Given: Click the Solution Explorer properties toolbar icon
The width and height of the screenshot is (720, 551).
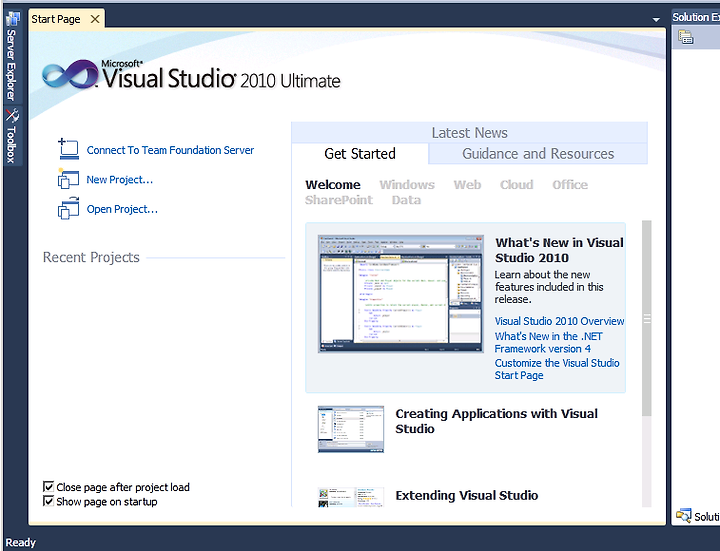Looking at the screenshot, I should pyautogui.click(x=686, y=37).
